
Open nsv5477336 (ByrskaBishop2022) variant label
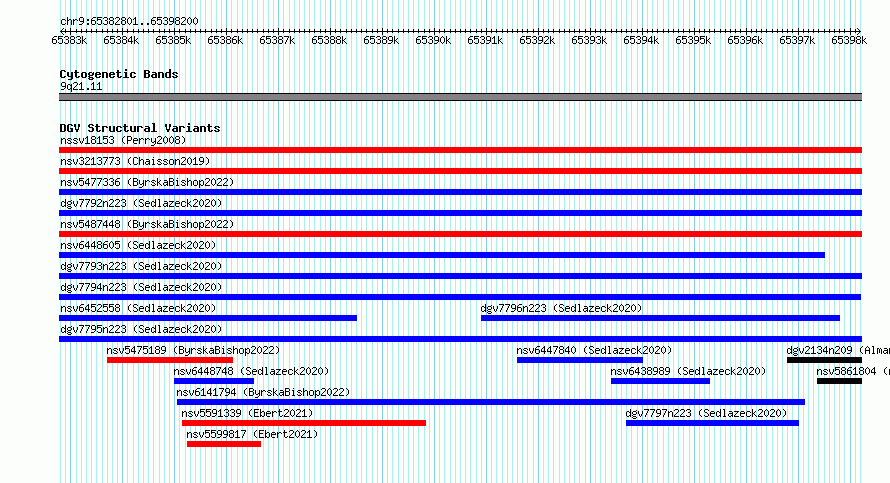coord(147,182)
